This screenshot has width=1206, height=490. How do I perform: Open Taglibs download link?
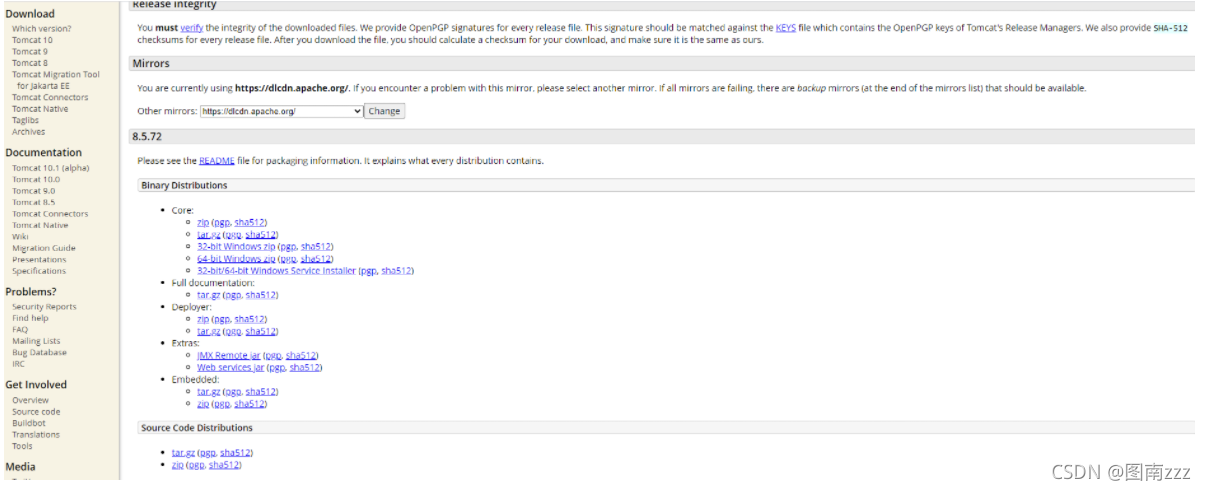(x=26, y=120)
